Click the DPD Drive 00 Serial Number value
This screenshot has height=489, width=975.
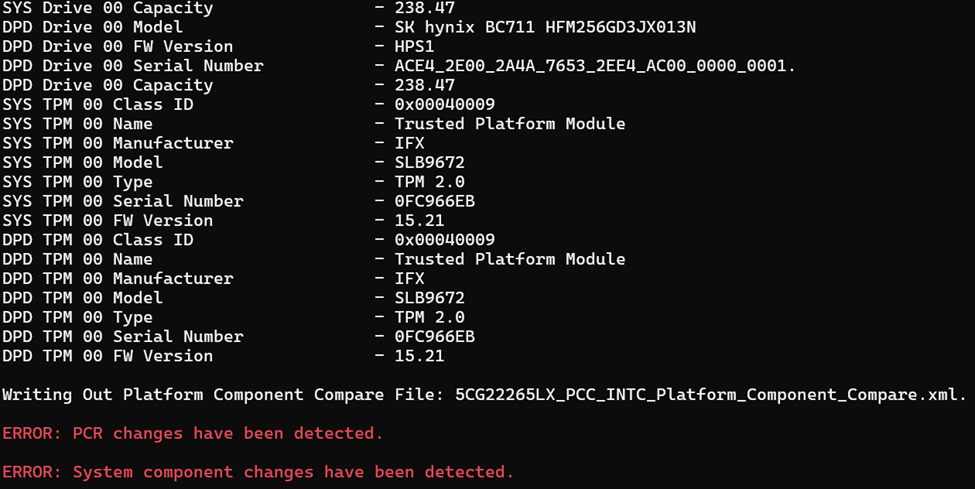coord(595,66)
